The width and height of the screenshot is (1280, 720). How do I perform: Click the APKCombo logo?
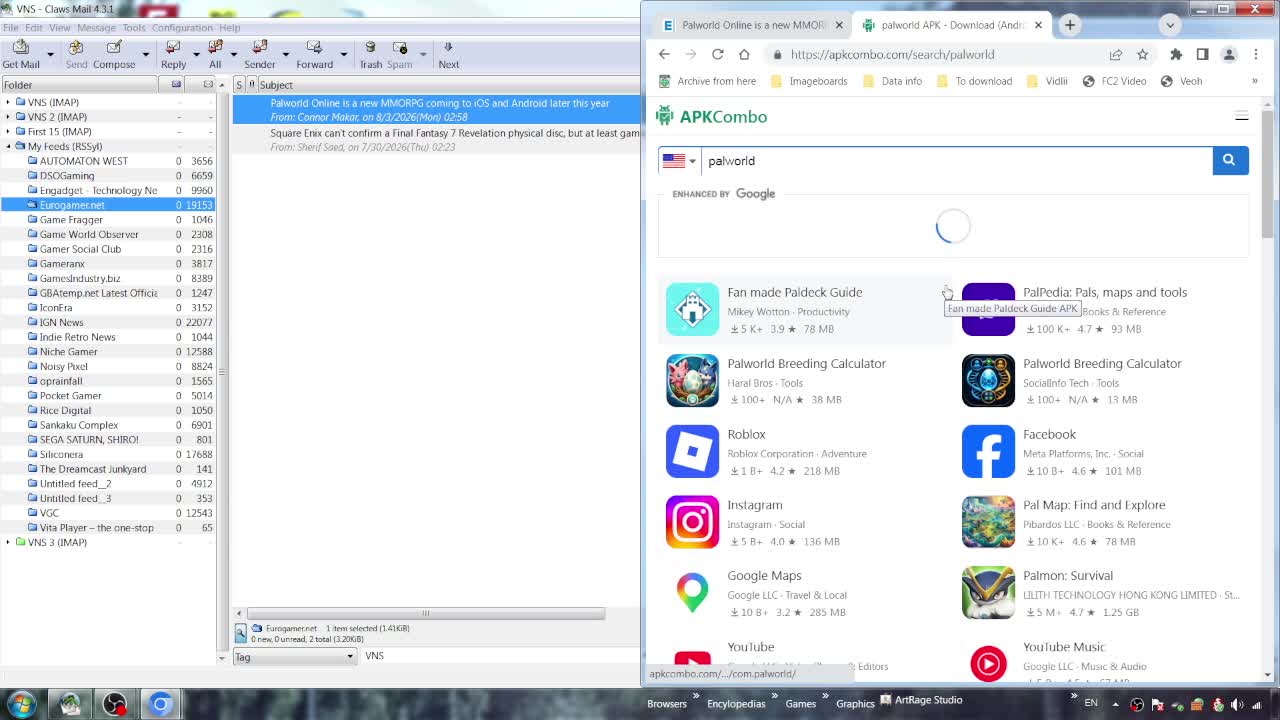pos(712,117)
